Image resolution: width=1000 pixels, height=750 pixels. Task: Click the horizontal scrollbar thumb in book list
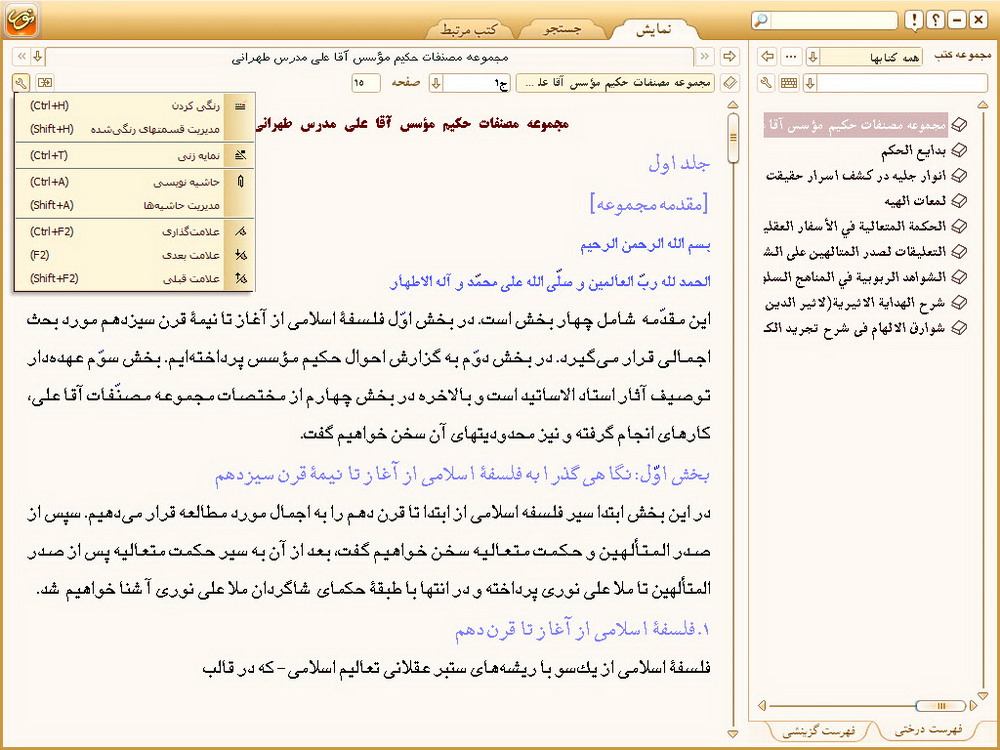[x=940, y=706]
